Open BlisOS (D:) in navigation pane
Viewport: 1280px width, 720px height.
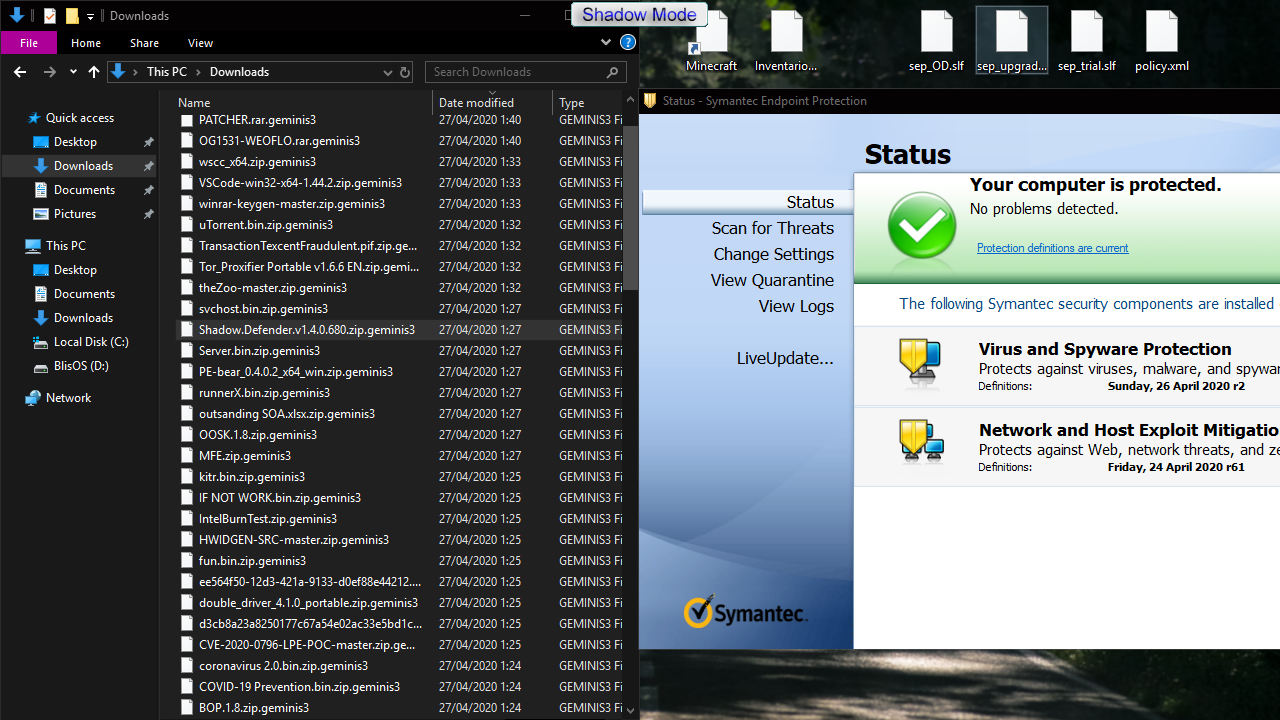(x=81, y=366)
